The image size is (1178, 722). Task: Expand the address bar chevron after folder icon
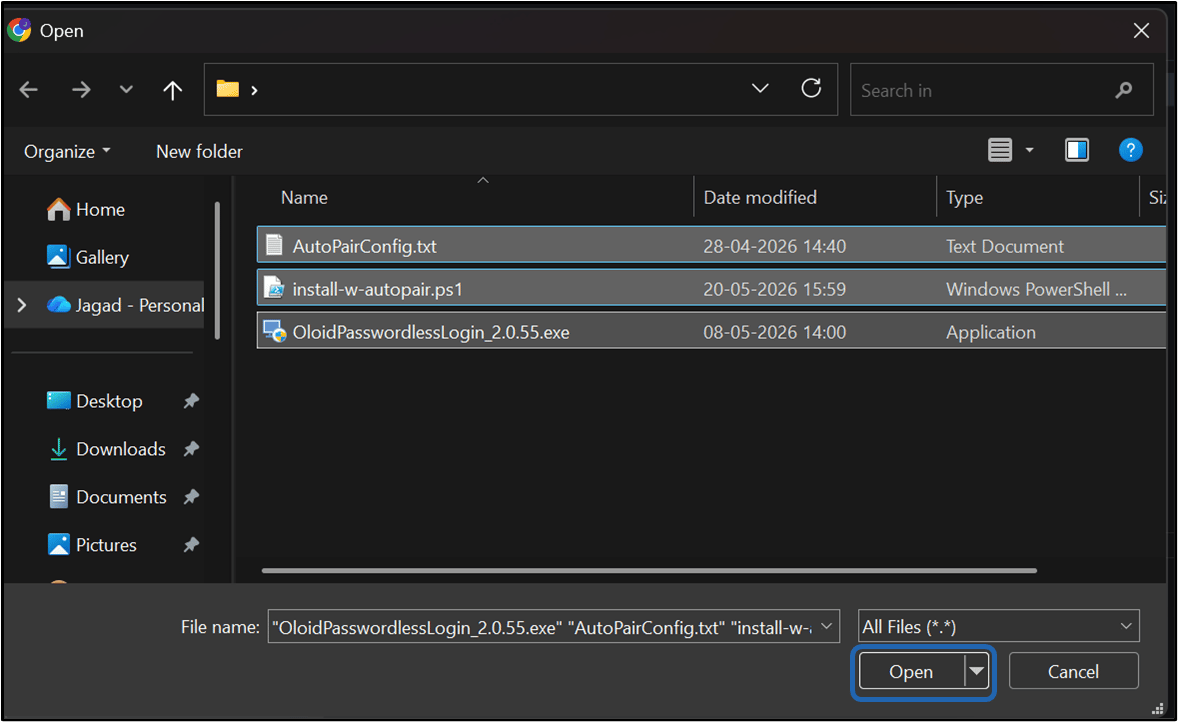(254, 90)
